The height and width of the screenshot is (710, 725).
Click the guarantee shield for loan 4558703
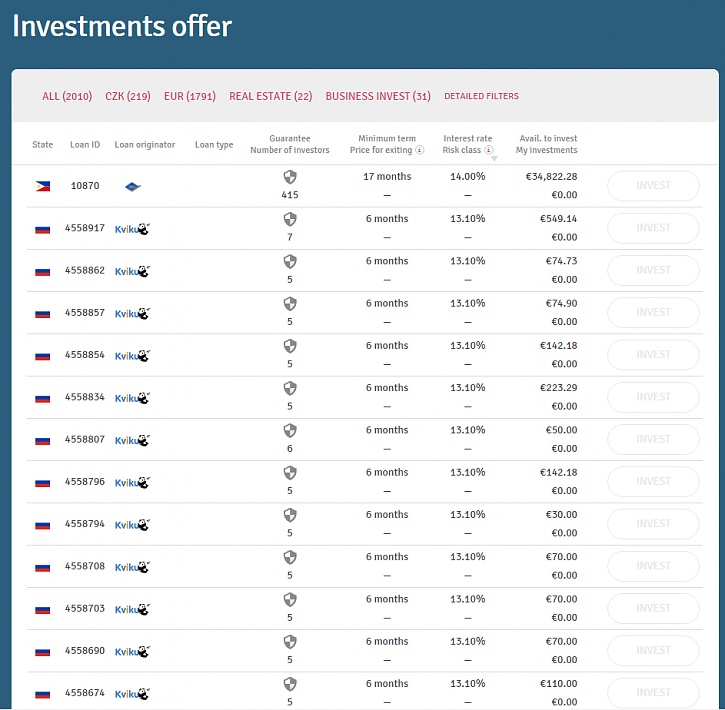point(290,600)
